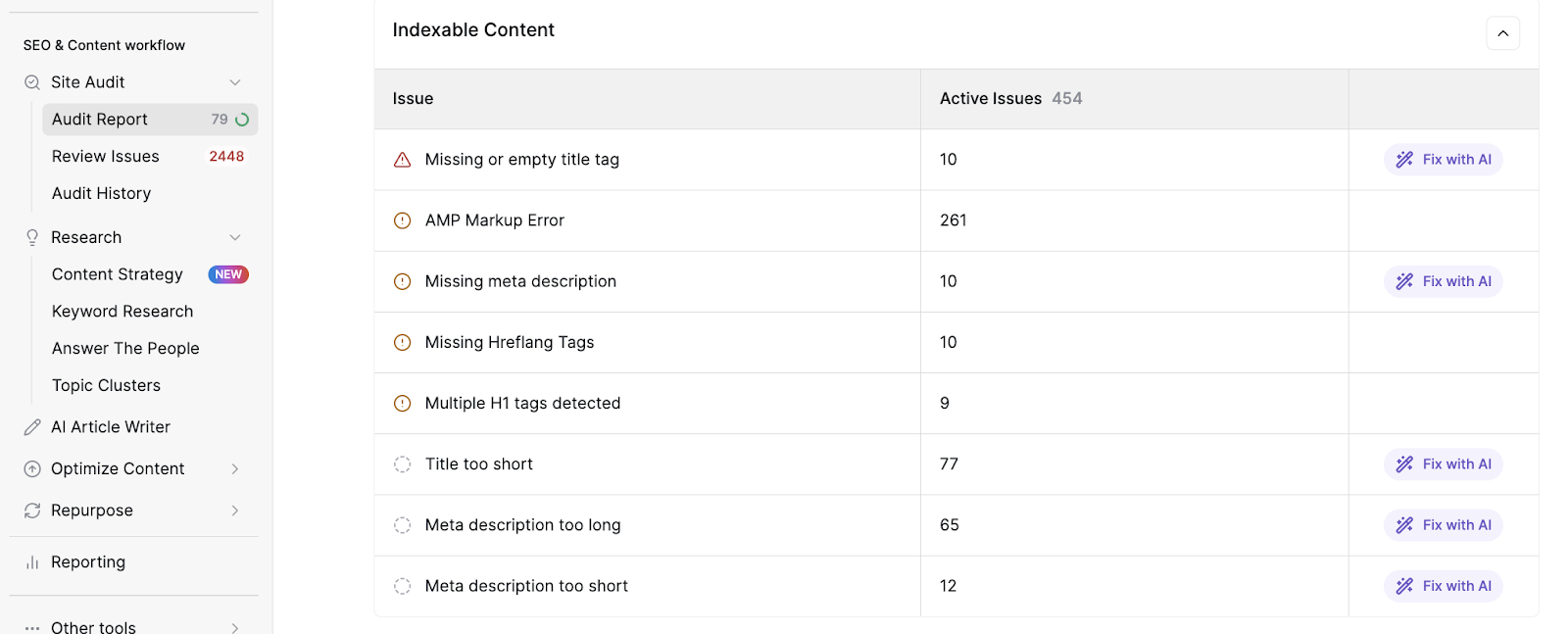The width and height of the screenshot is (1568, 634).
Task: Click the Optimize Content upload icon
Action: pyautogui.click(x=30, y=468)
